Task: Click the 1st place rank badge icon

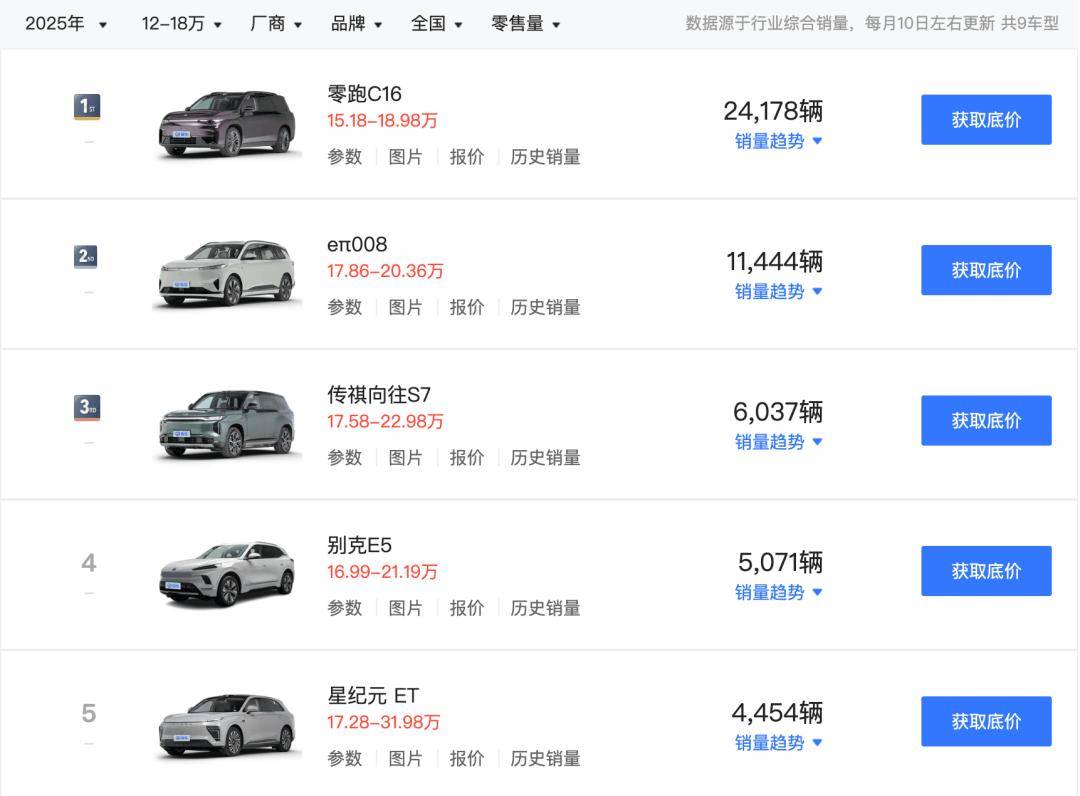Action: (87, 107)
